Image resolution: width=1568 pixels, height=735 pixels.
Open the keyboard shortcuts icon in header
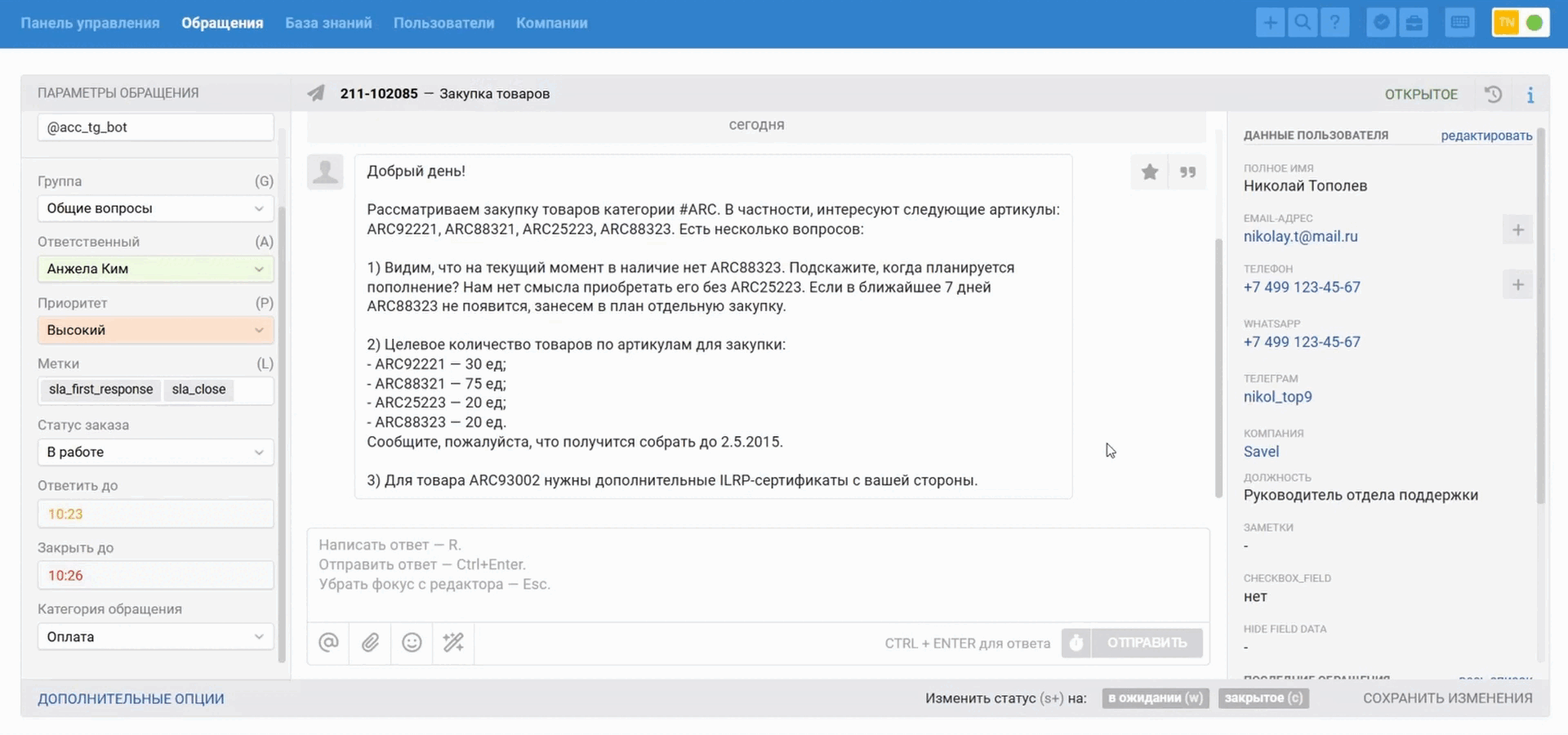coord(1459,23)
